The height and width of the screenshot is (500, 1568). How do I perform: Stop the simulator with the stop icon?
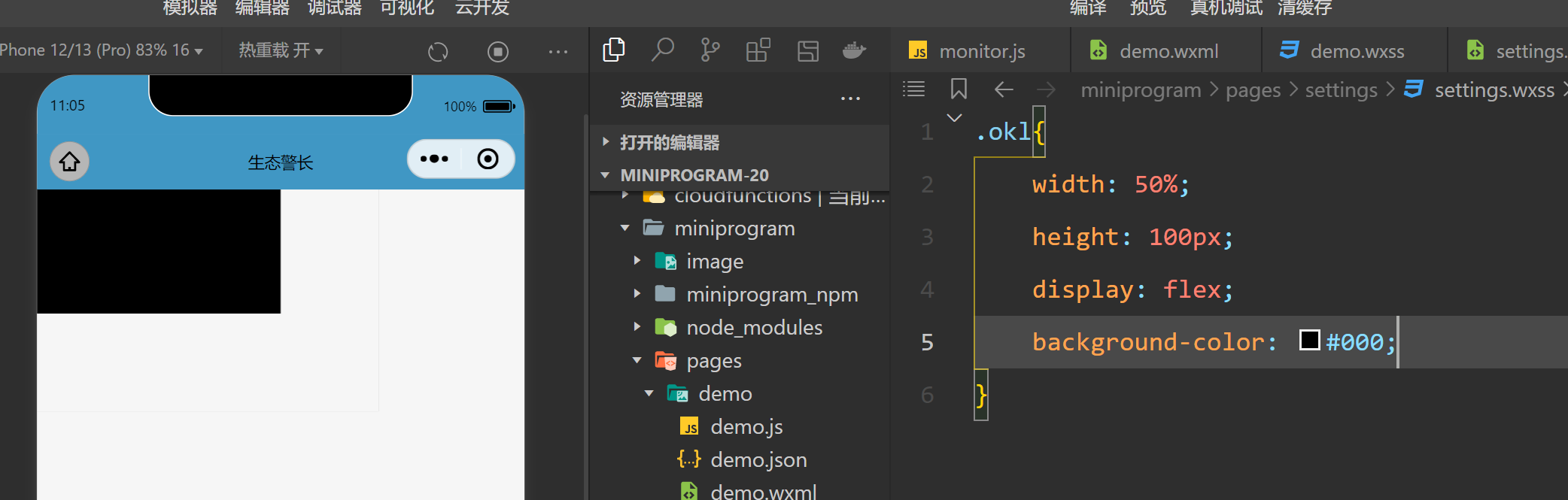coord(498,51)
